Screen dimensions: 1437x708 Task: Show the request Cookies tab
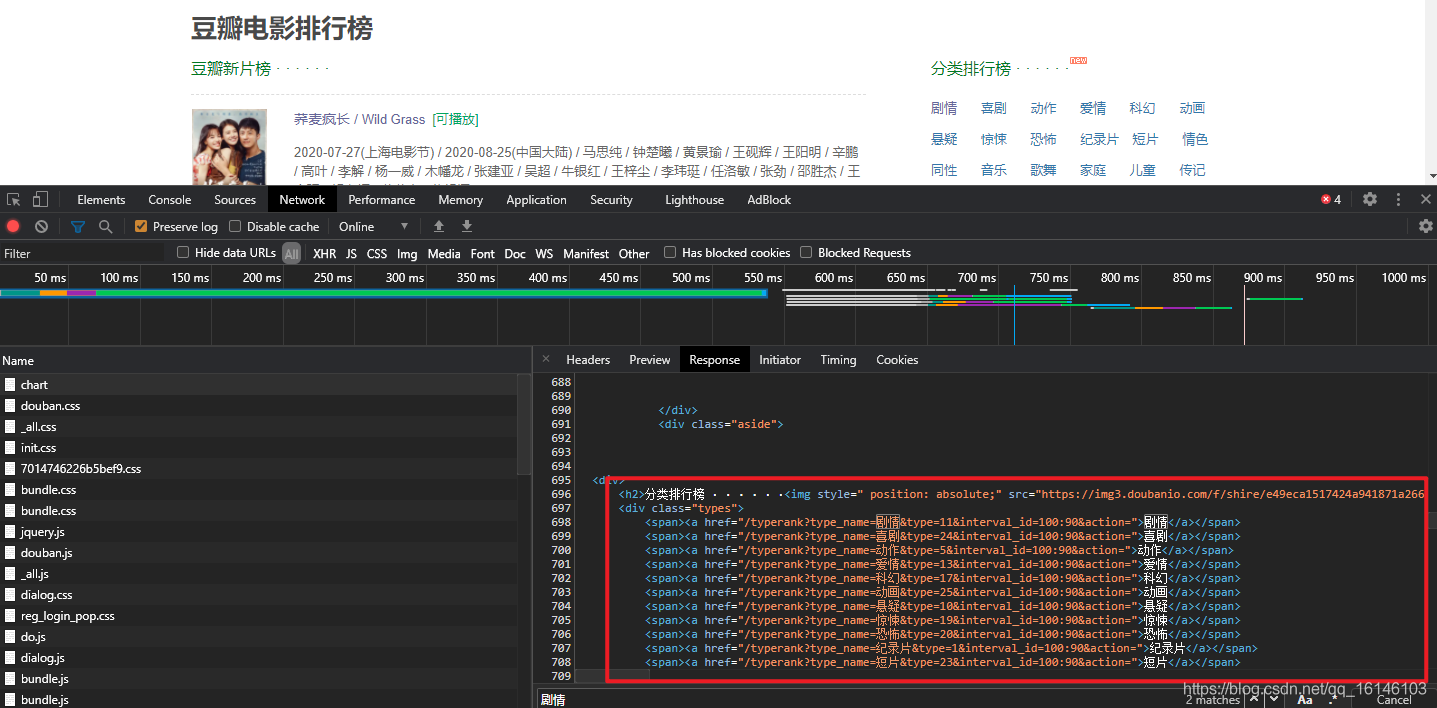tap(897, 360)
